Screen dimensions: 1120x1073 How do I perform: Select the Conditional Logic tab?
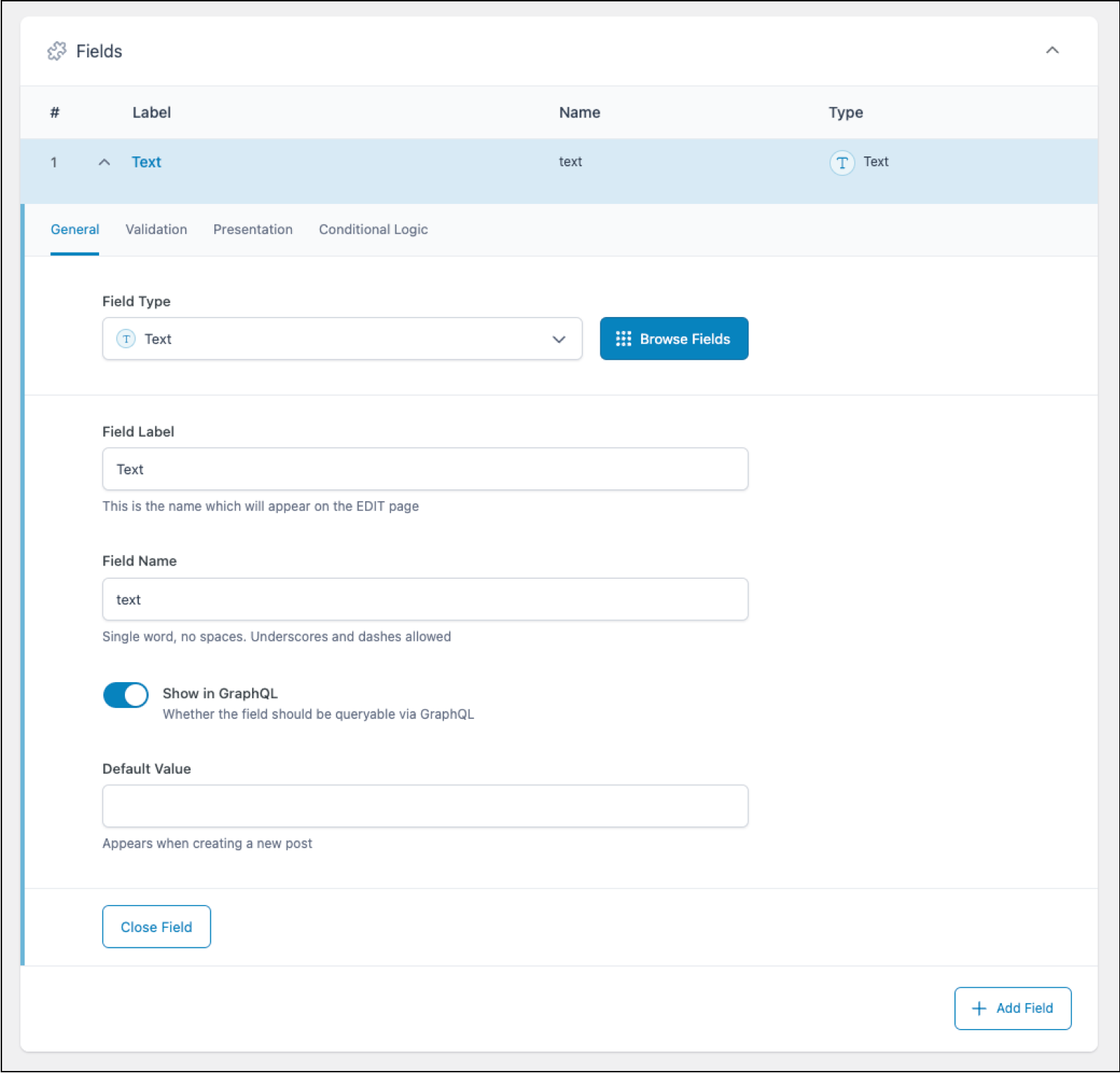(373, 229)
